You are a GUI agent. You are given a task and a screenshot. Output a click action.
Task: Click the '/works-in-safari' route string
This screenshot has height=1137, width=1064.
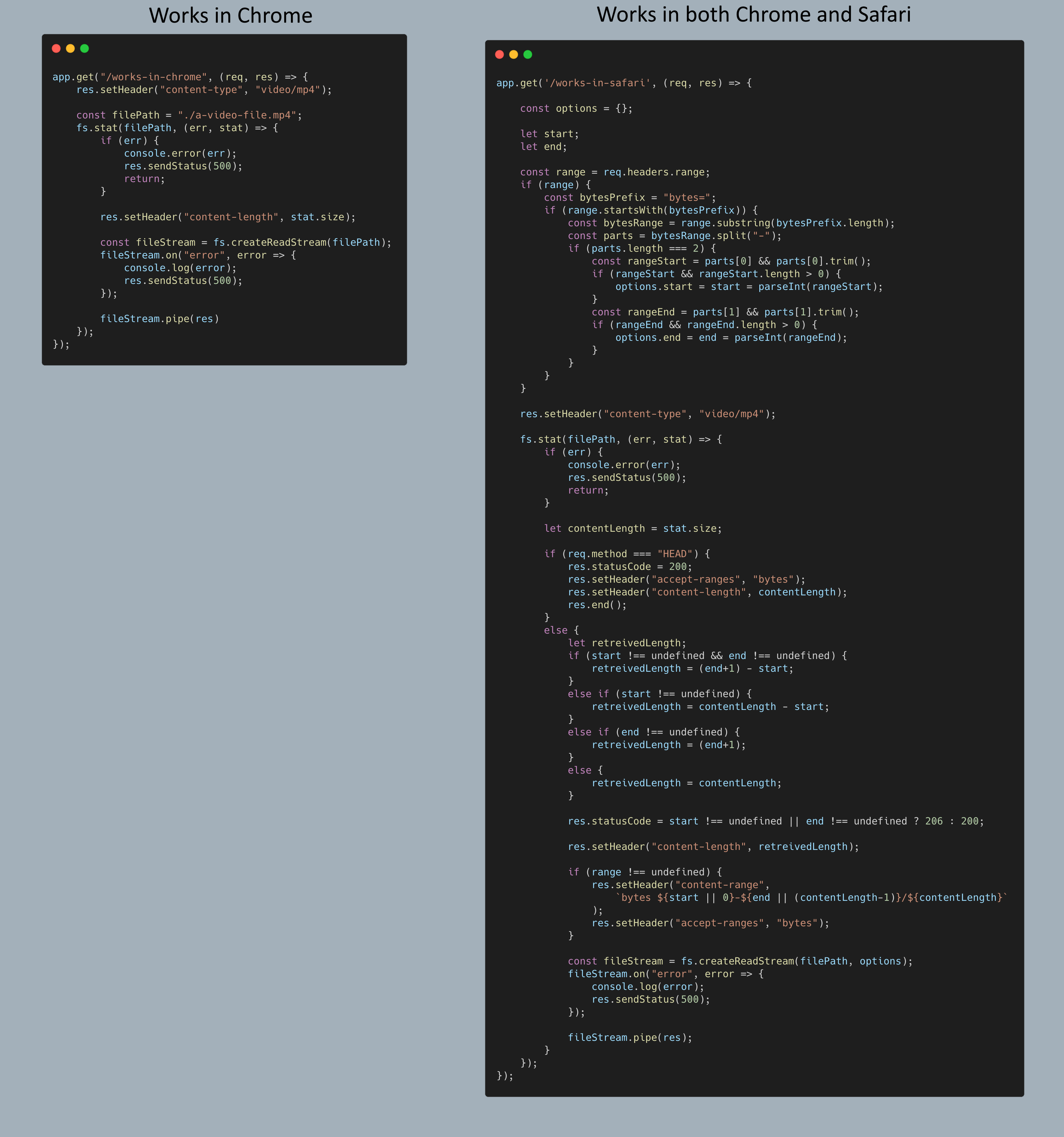[x=597, y=83]
